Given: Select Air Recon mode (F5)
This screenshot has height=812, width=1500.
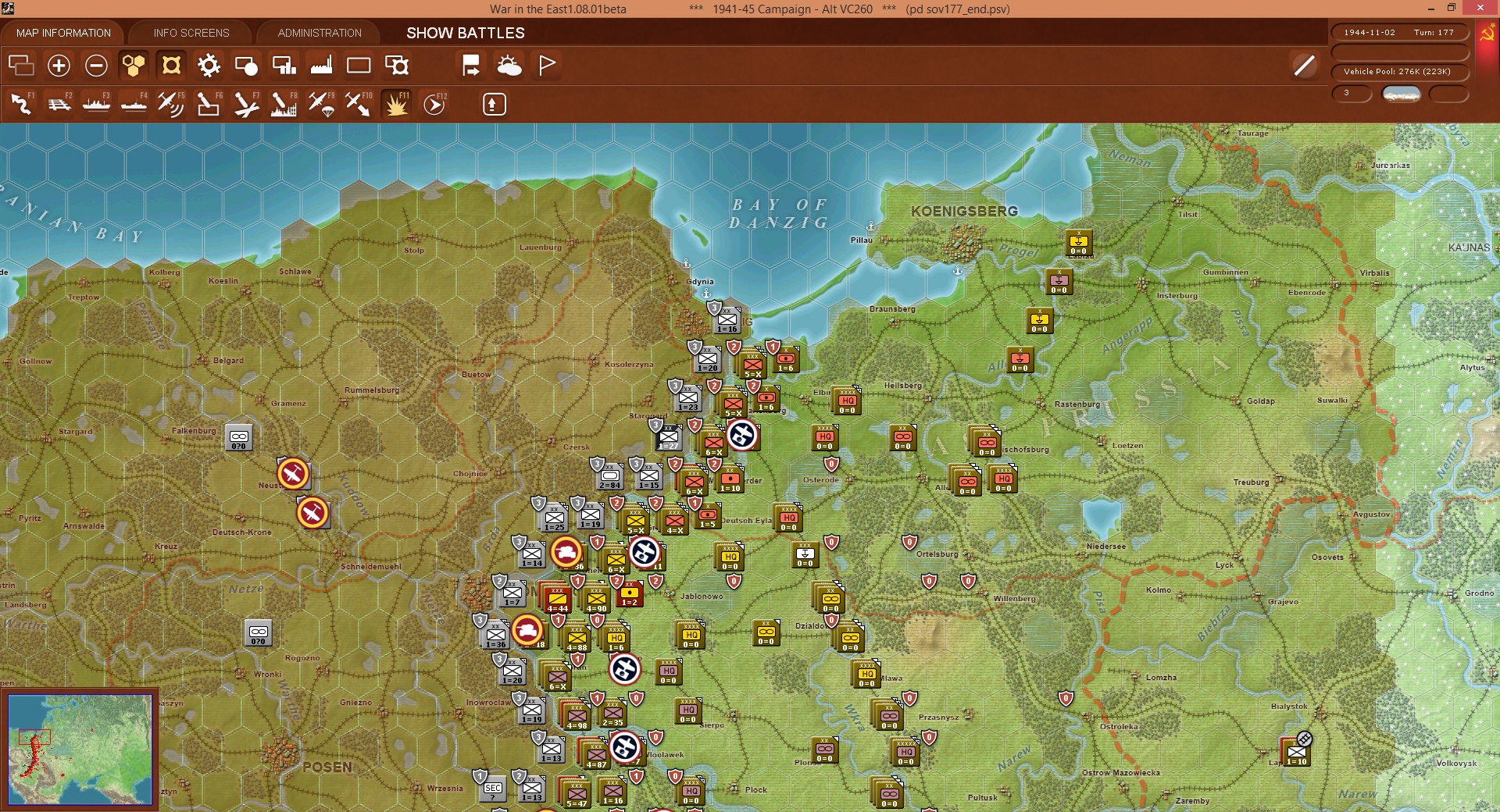Looking at the screenshot, I should [171, 104].
